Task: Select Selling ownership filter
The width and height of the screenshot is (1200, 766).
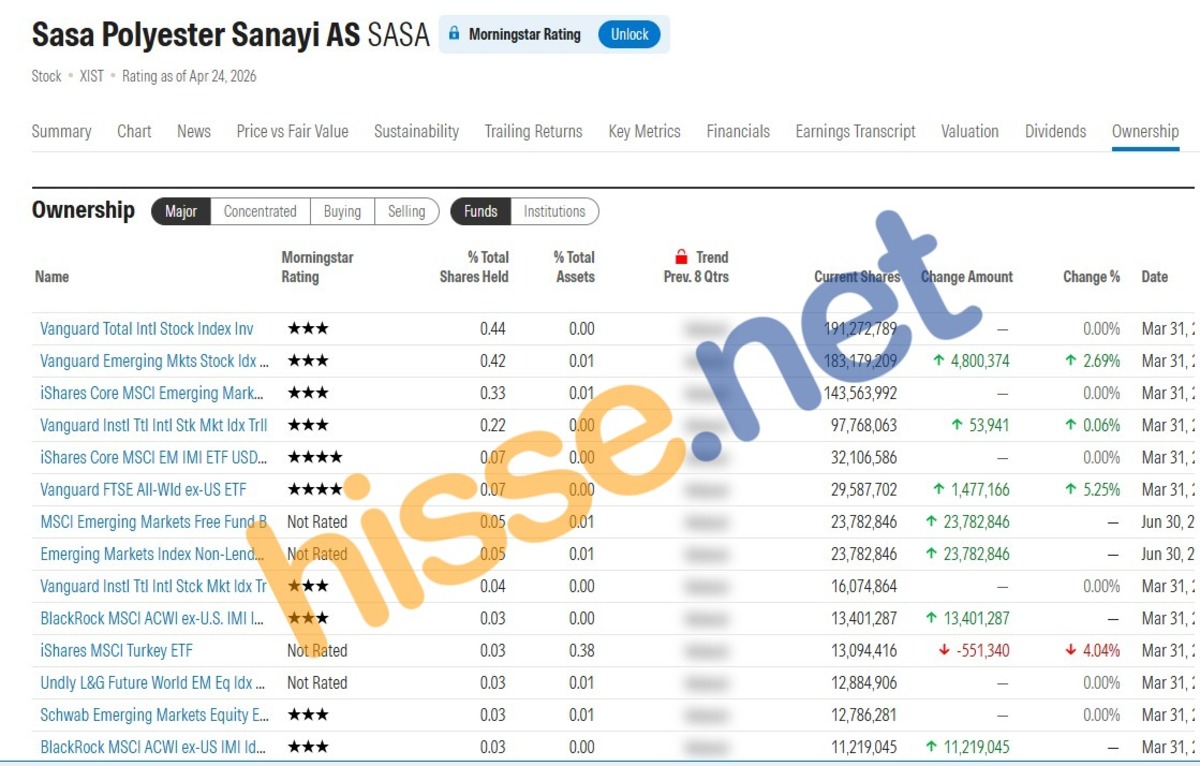Action: click(x=406, y=211)
